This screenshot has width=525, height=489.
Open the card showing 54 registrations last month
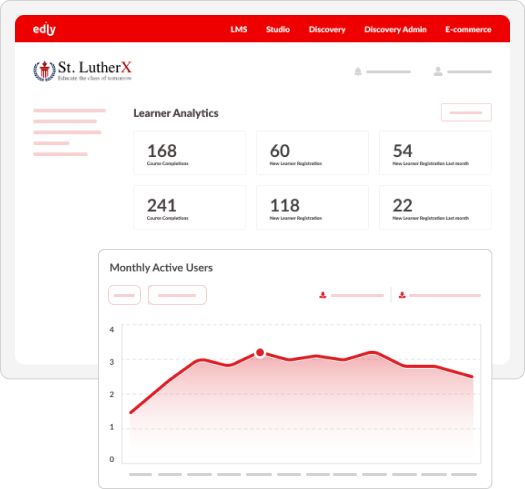pyautogui.click(x=435, y=153)
